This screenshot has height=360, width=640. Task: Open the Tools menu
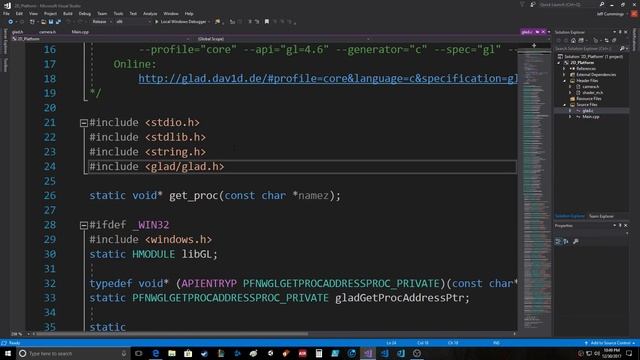click(x=118, y=13)
